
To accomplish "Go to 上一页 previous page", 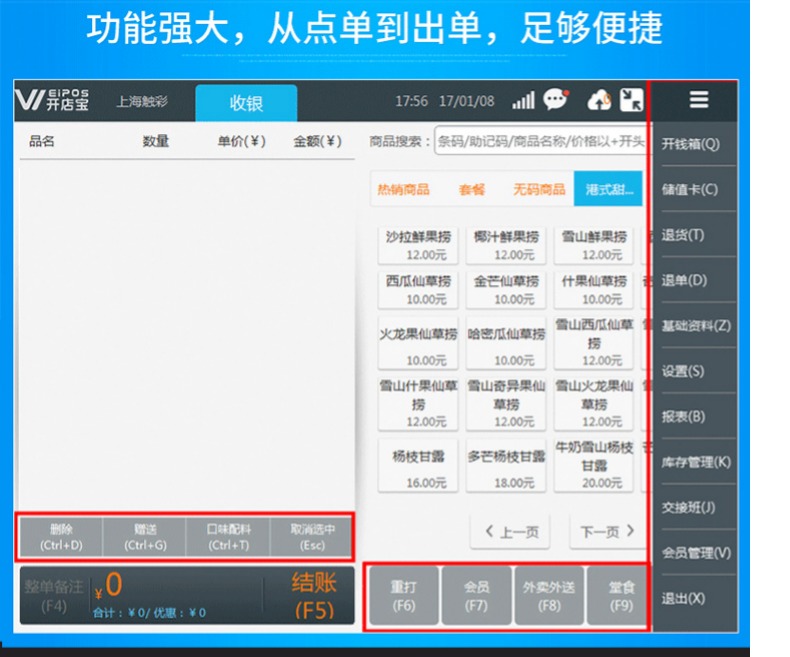I will [x=510, y=532].
